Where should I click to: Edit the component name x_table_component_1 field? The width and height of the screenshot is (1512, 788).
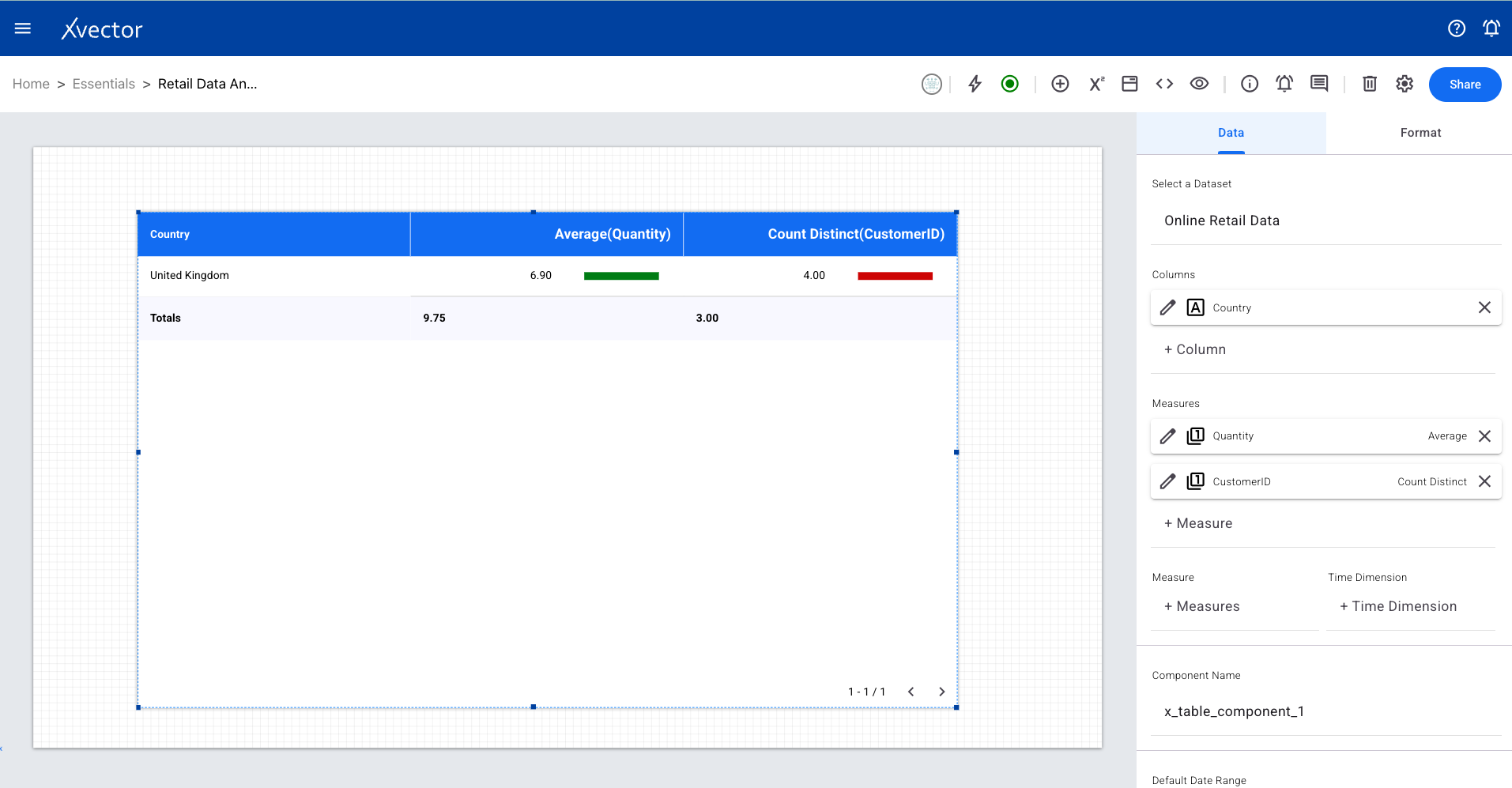1325,711
